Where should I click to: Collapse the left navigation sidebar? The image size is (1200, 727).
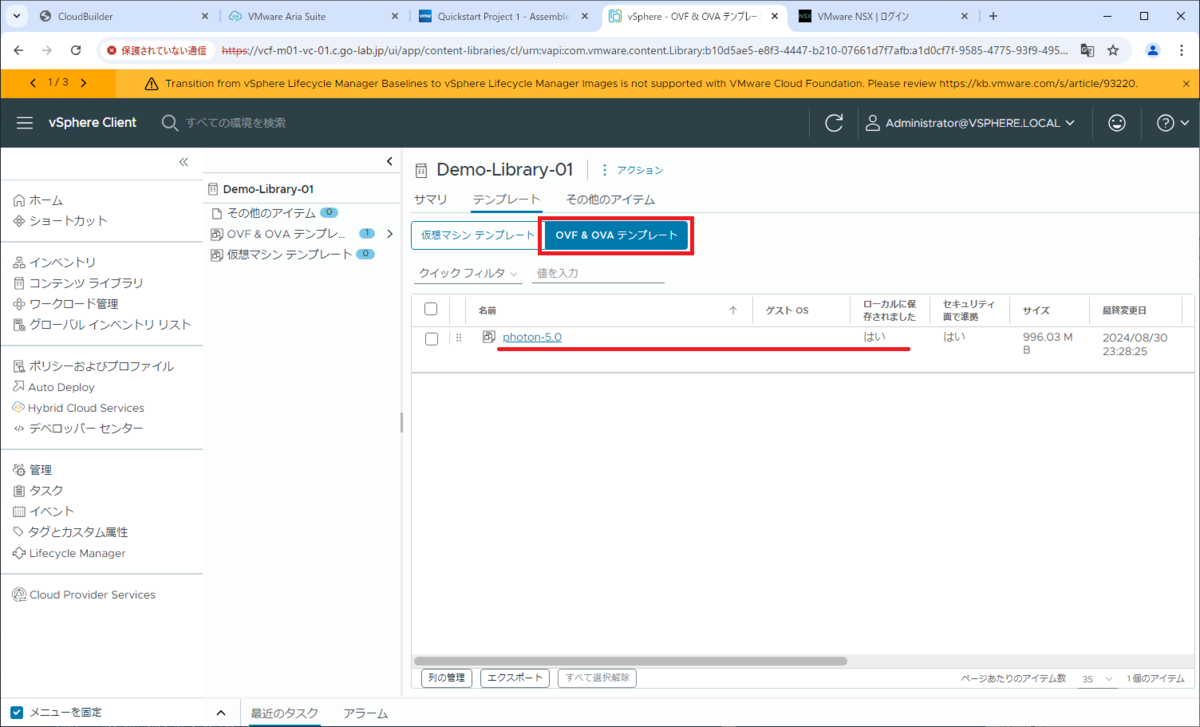[x=183, y=162]
